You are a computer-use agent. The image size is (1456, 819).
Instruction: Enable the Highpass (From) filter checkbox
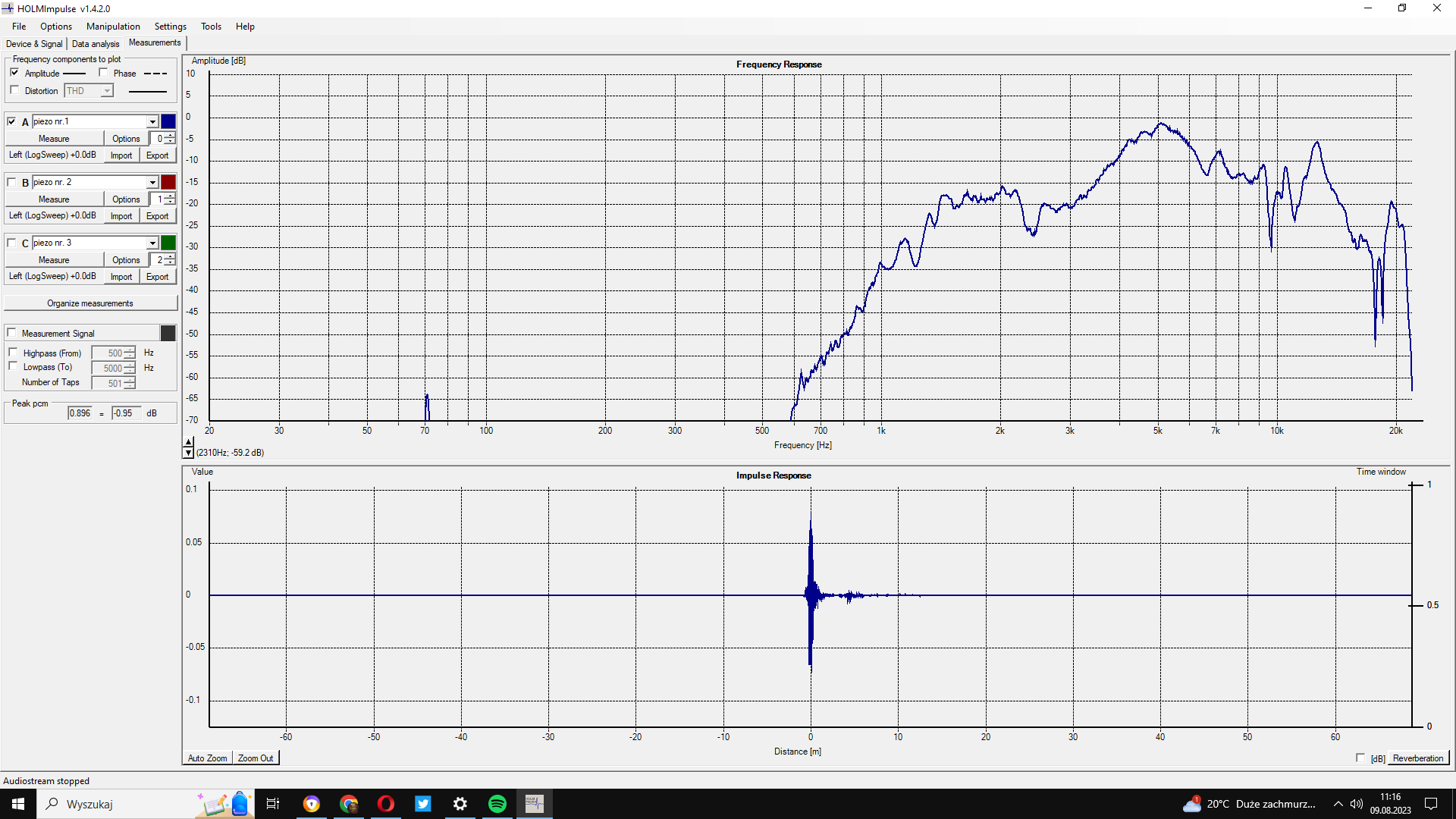point(13,353)
